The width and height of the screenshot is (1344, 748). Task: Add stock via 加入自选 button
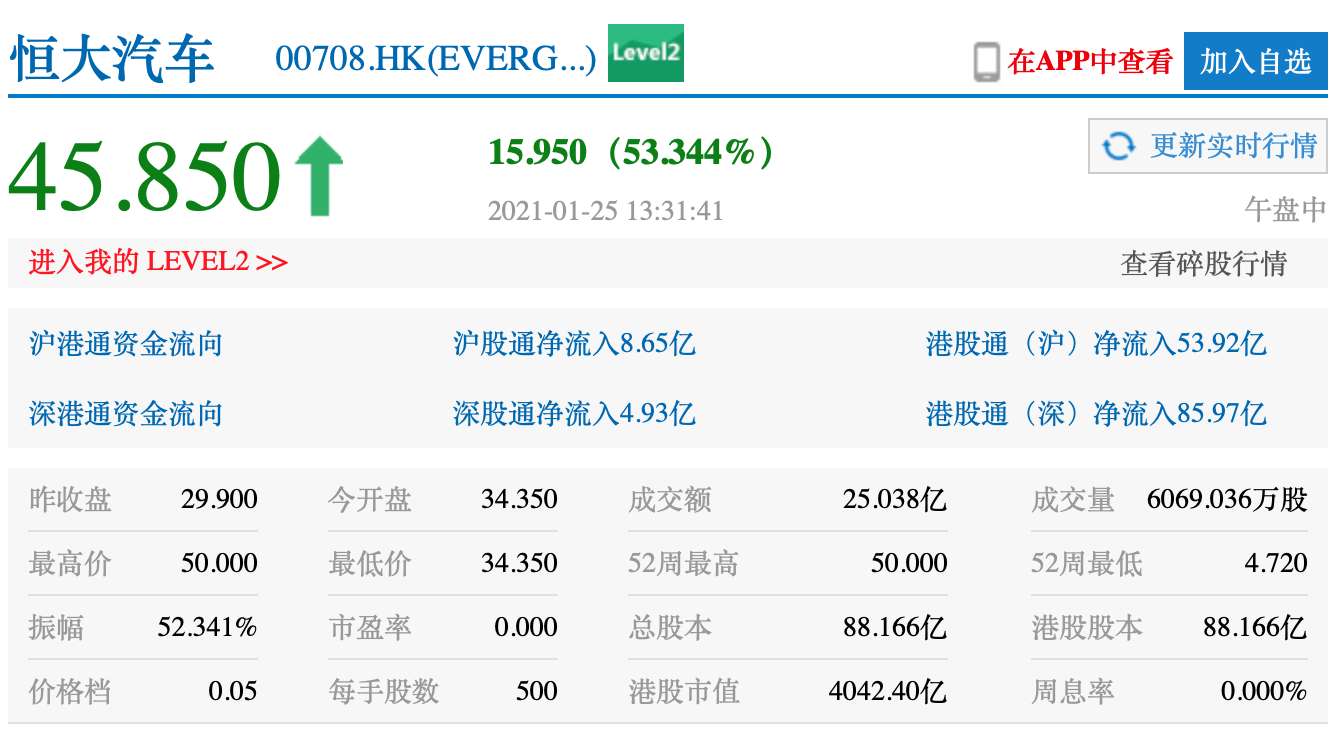pyautogui.click(x=1256, y=61)
